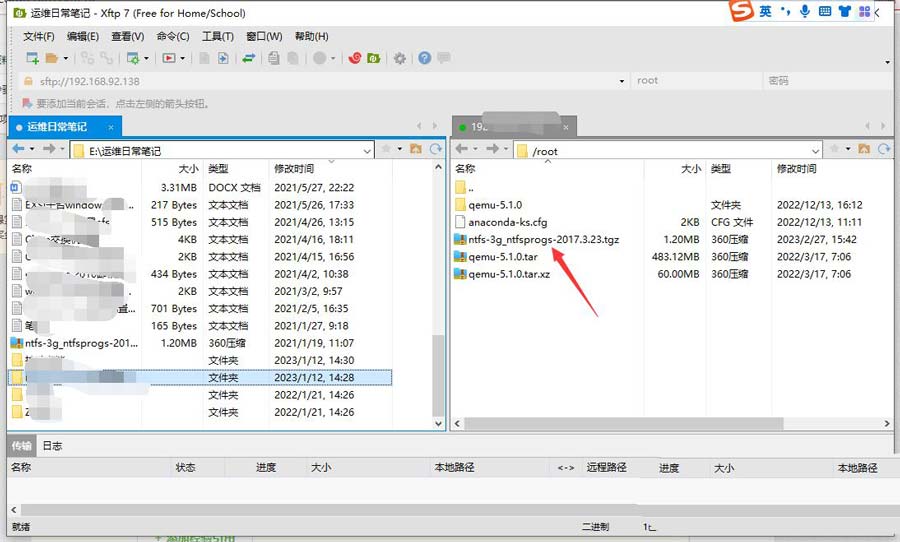Open the 工具(T) menu

click(x=218, y=37)
